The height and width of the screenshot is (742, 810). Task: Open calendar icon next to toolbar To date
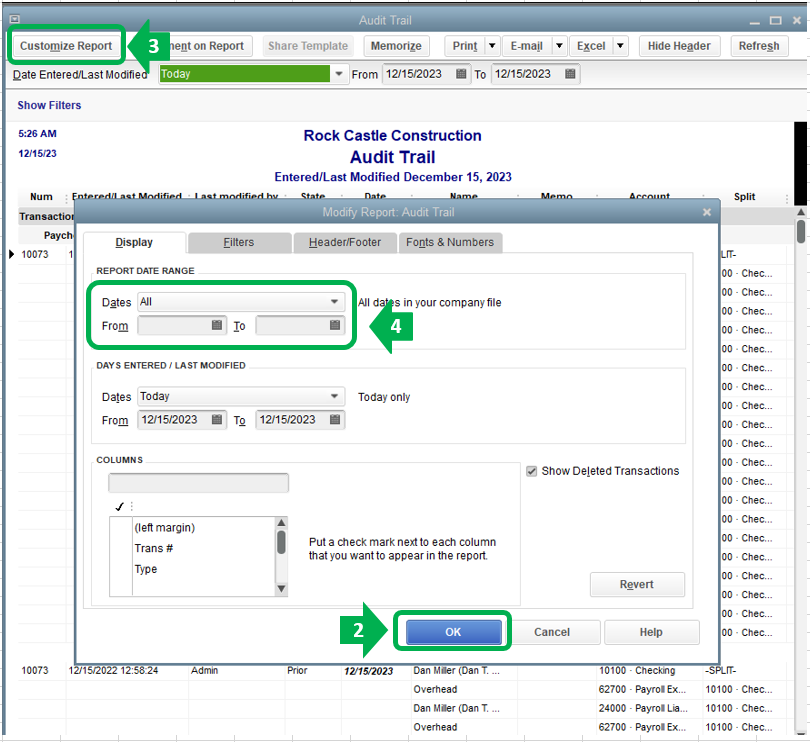pyautogui.click(x=570, y=74)
